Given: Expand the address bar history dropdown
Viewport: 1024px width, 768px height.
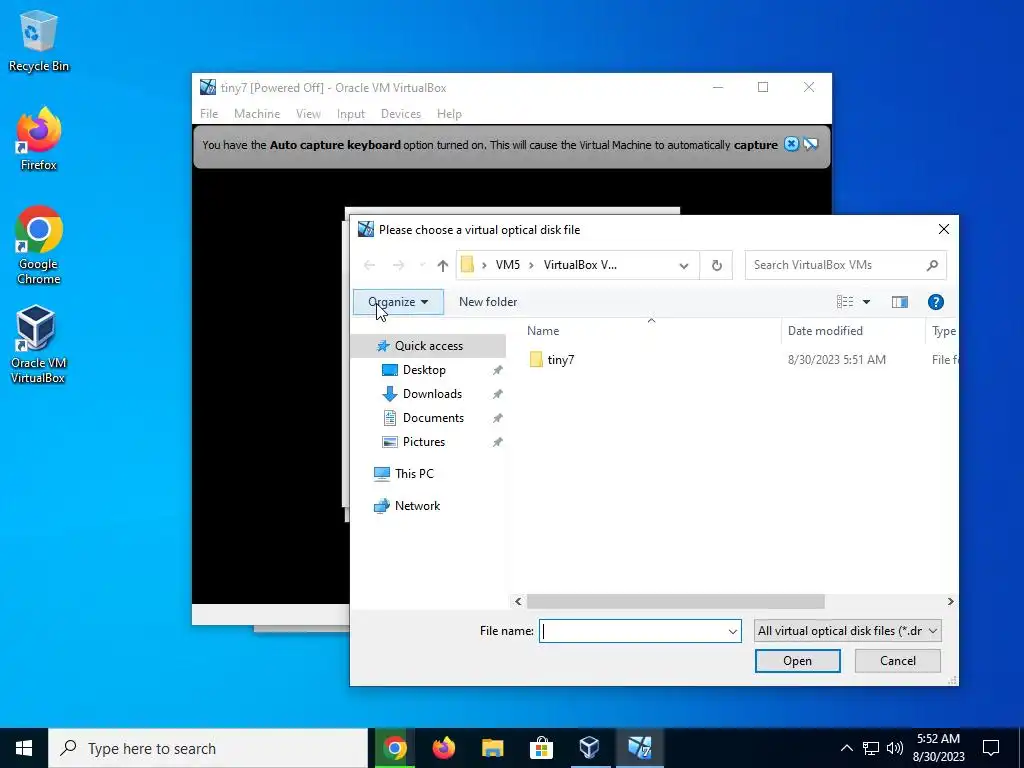Looking at the screenshot, I should tap(684, 265).
